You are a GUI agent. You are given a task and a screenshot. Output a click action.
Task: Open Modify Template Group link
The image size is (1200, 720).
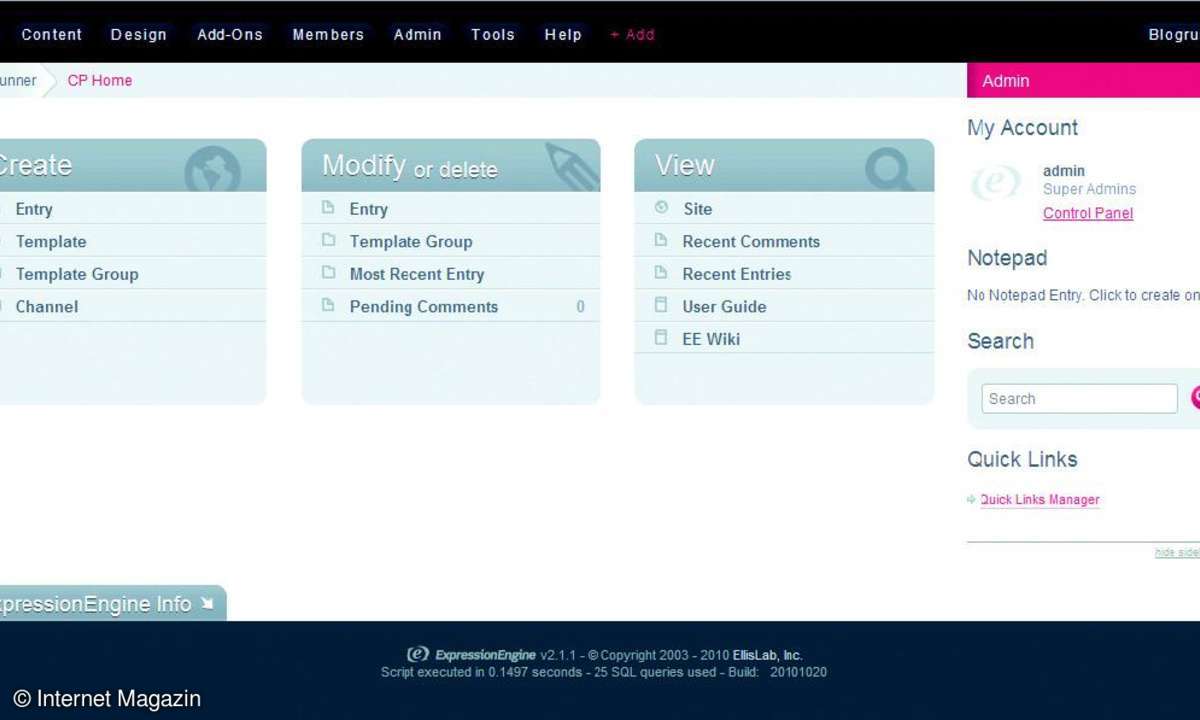411,241
